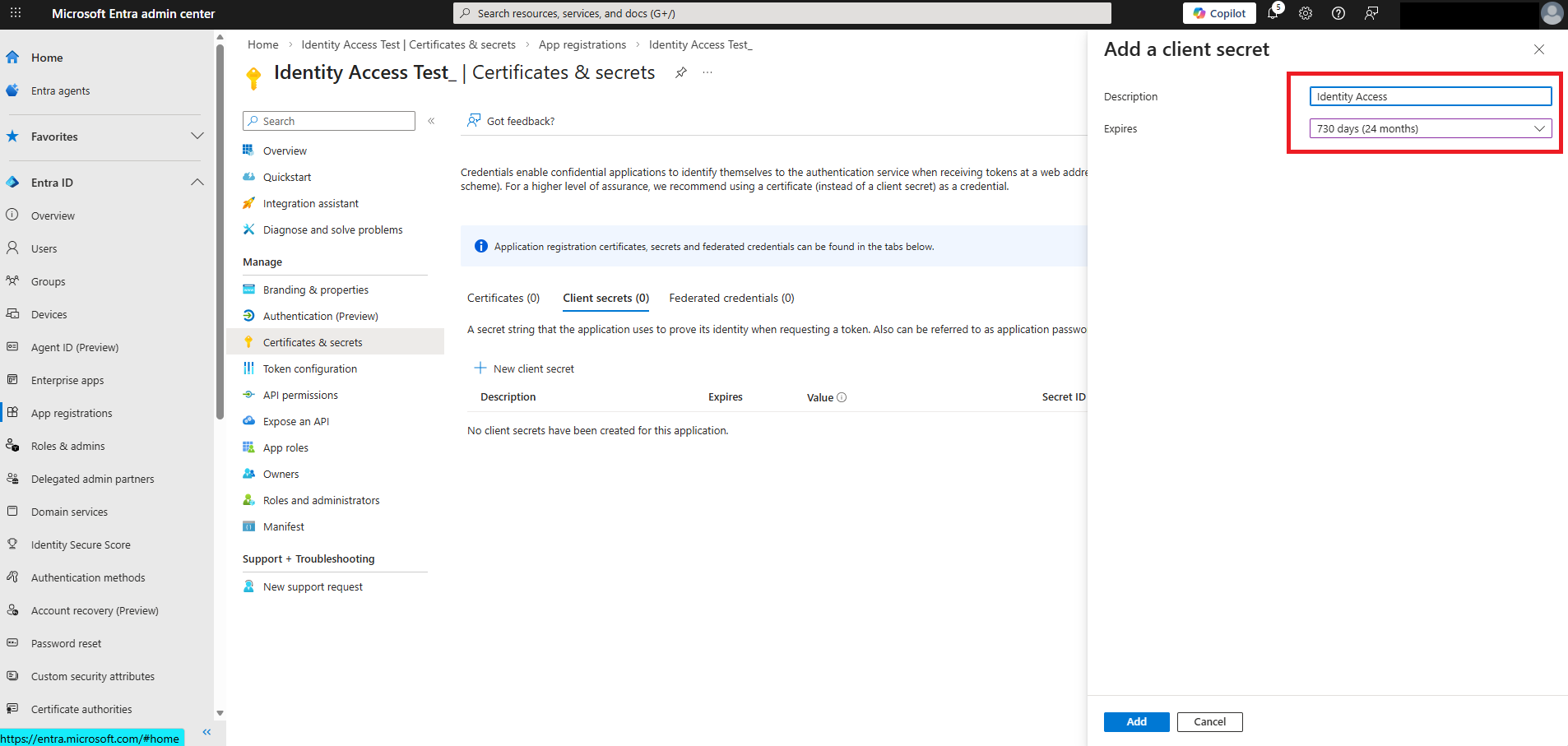Open the user account avatar

click(x=1552, y=13)
